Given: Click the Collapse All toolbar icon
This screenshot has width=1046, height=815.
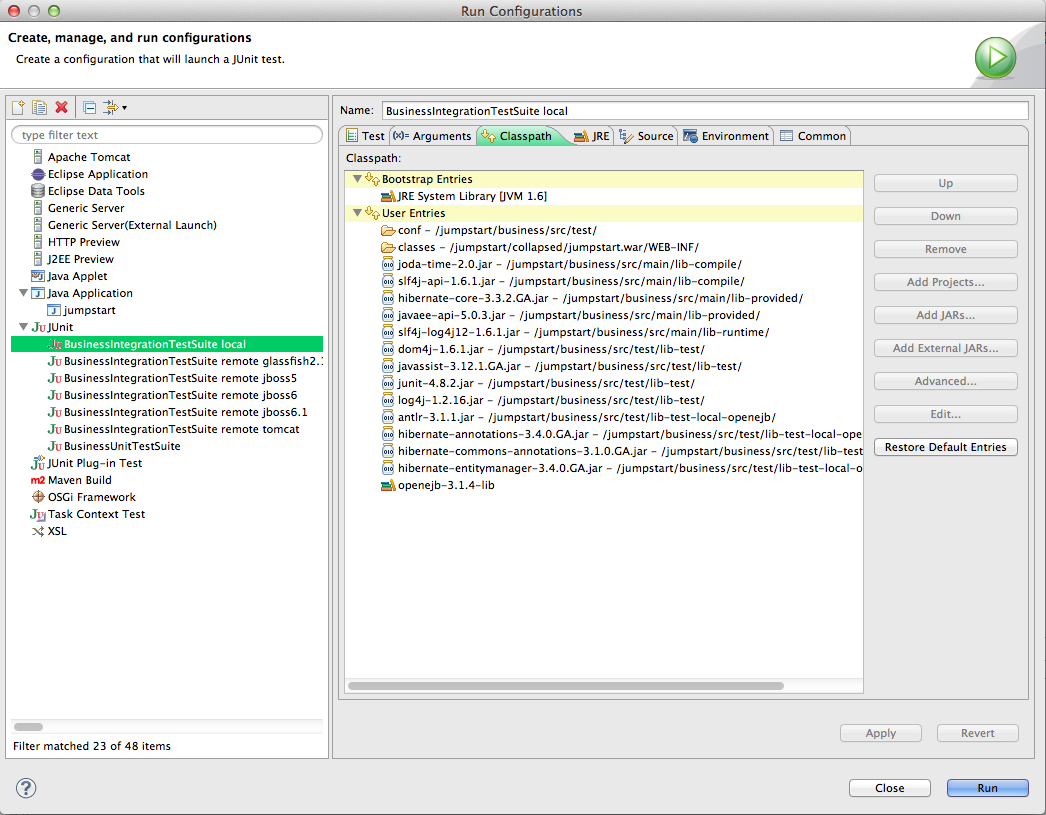Looking at the screenshot, I should 89,108.
